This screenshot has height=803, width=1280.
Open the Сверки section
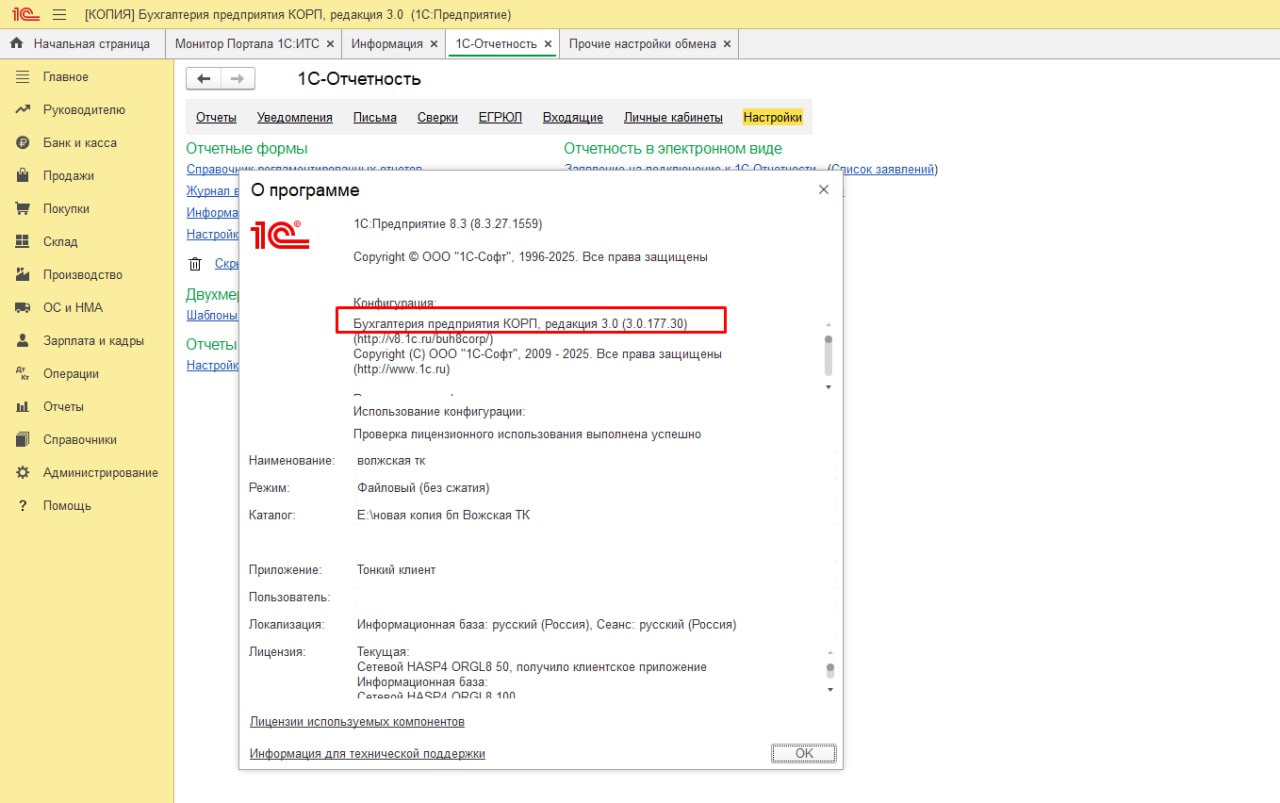[x=438, y=117]
